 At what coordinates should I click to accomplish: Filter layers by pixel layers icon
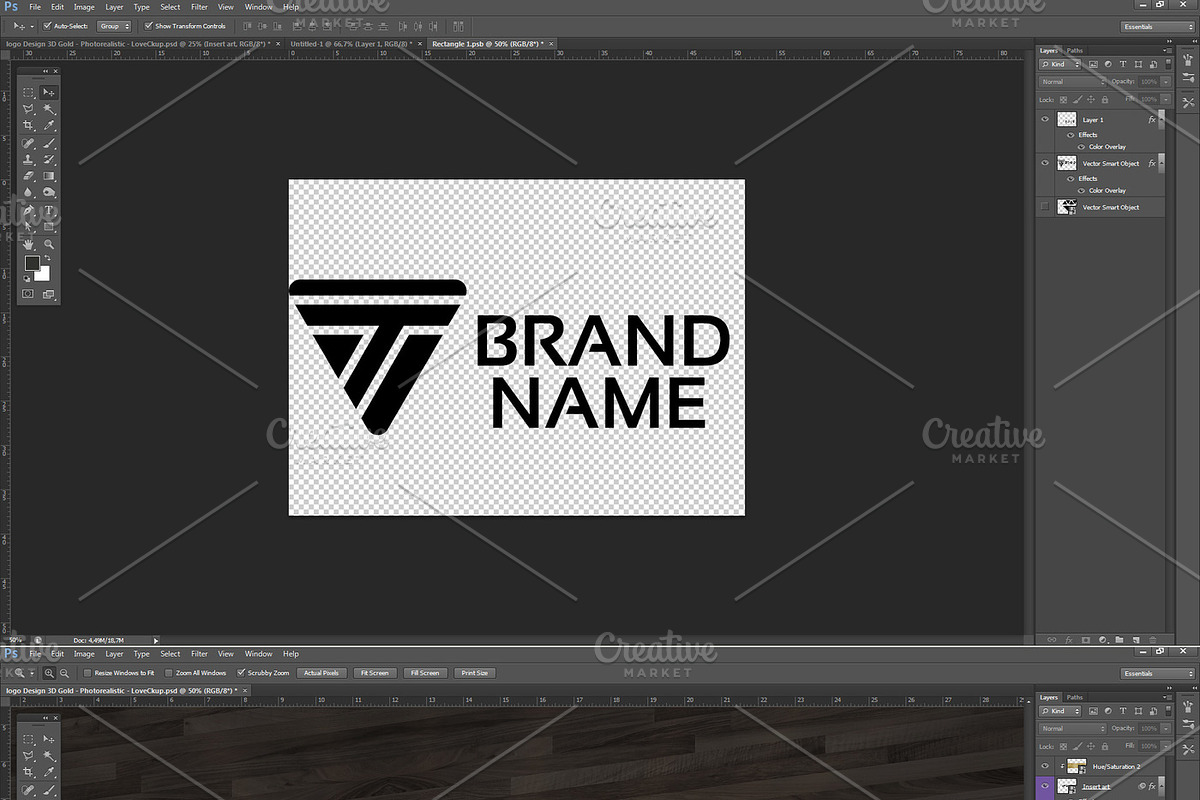coord(1093,64)
